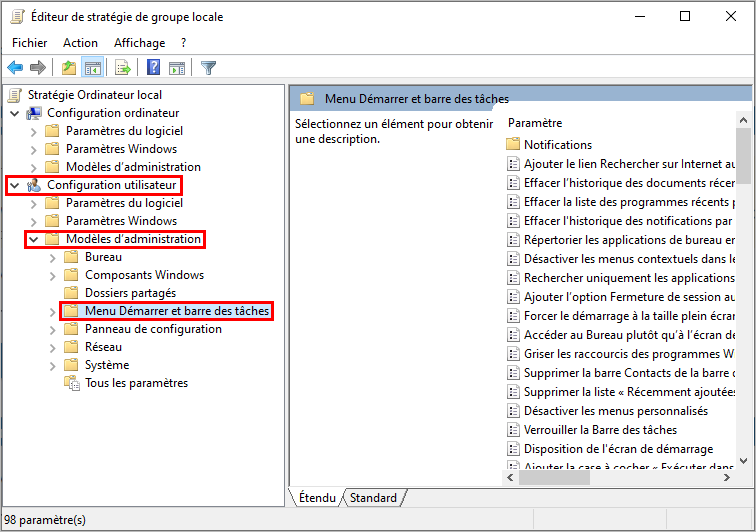Open the Action menu

click(80, 43)
